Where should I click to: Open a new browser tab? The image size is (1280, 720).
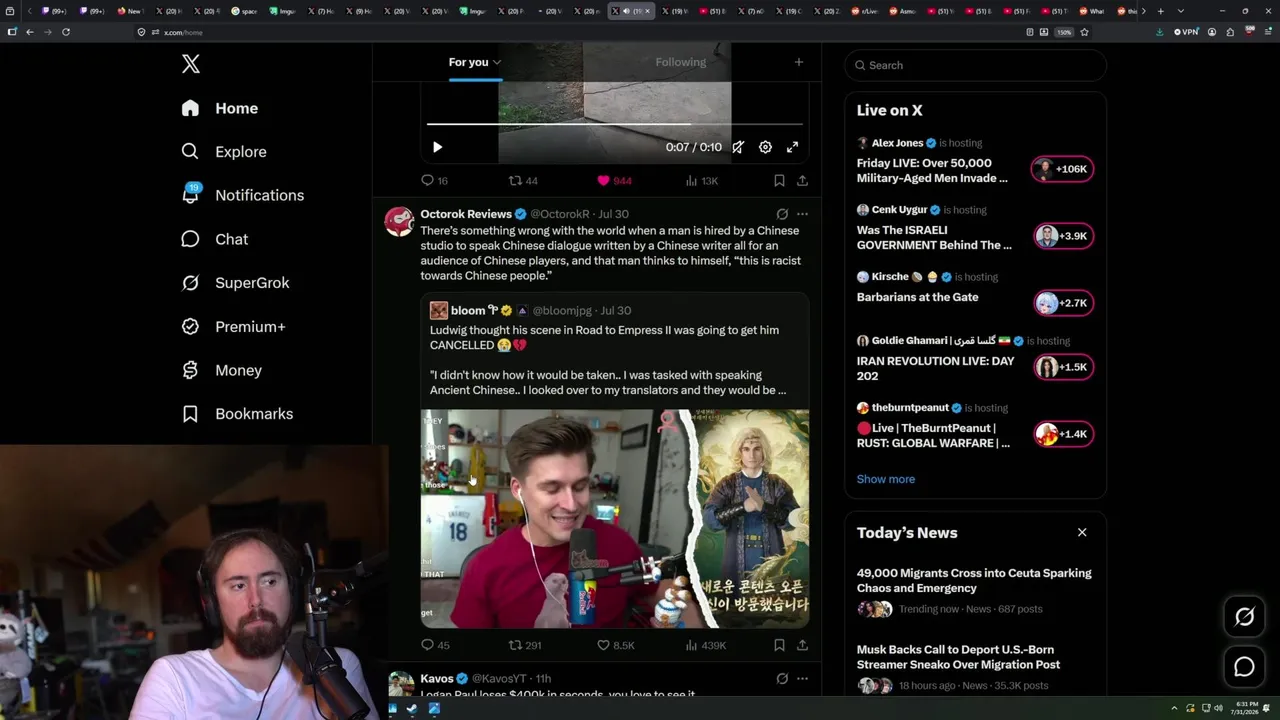click(1160, 11)
